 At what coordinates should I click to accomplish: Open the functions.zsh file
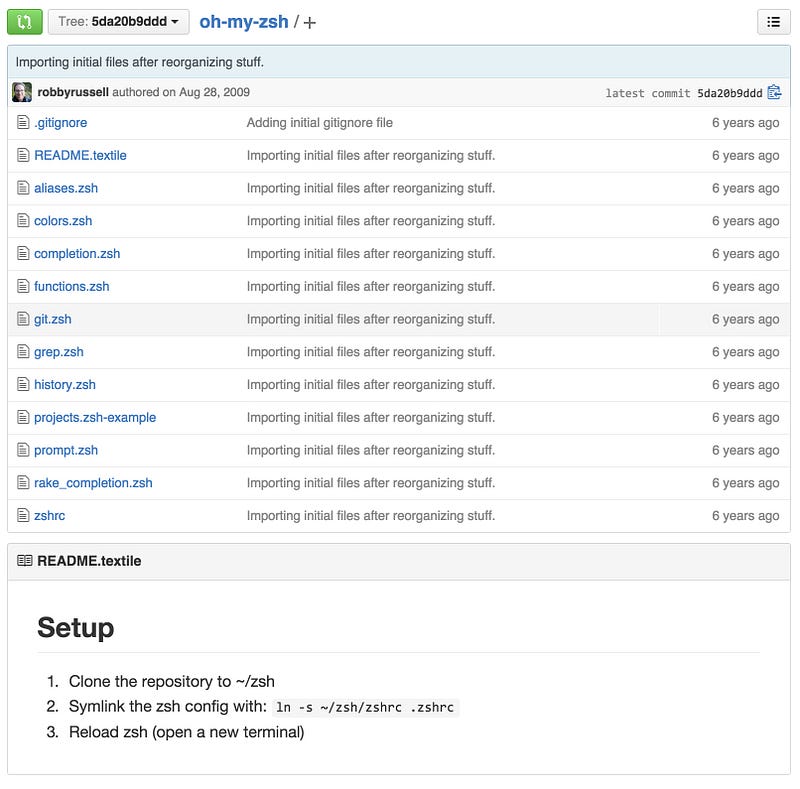[71, 286]
